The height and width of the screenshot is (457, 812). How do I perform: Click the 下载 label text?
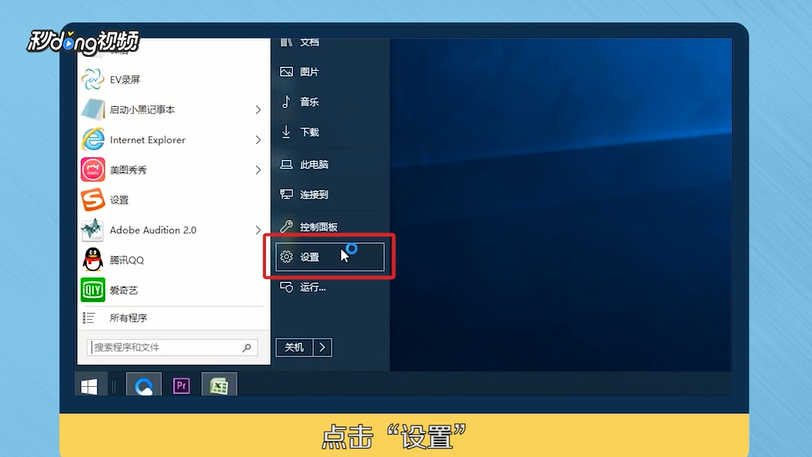[310, 132]
